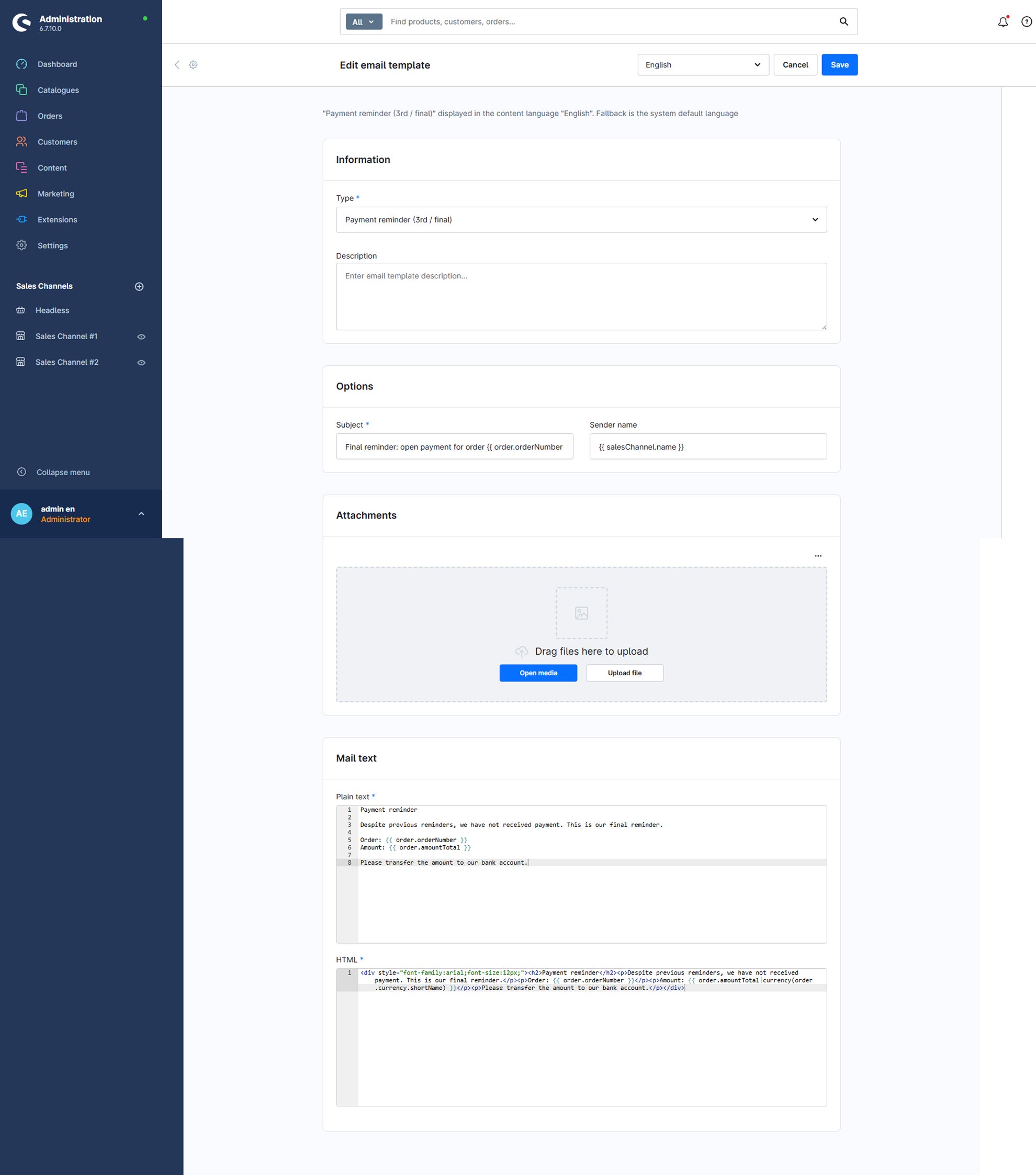Click the Sales Channel #2 storefront icon
This screenshot has height=1175, width=1036.
click(21, 362)
